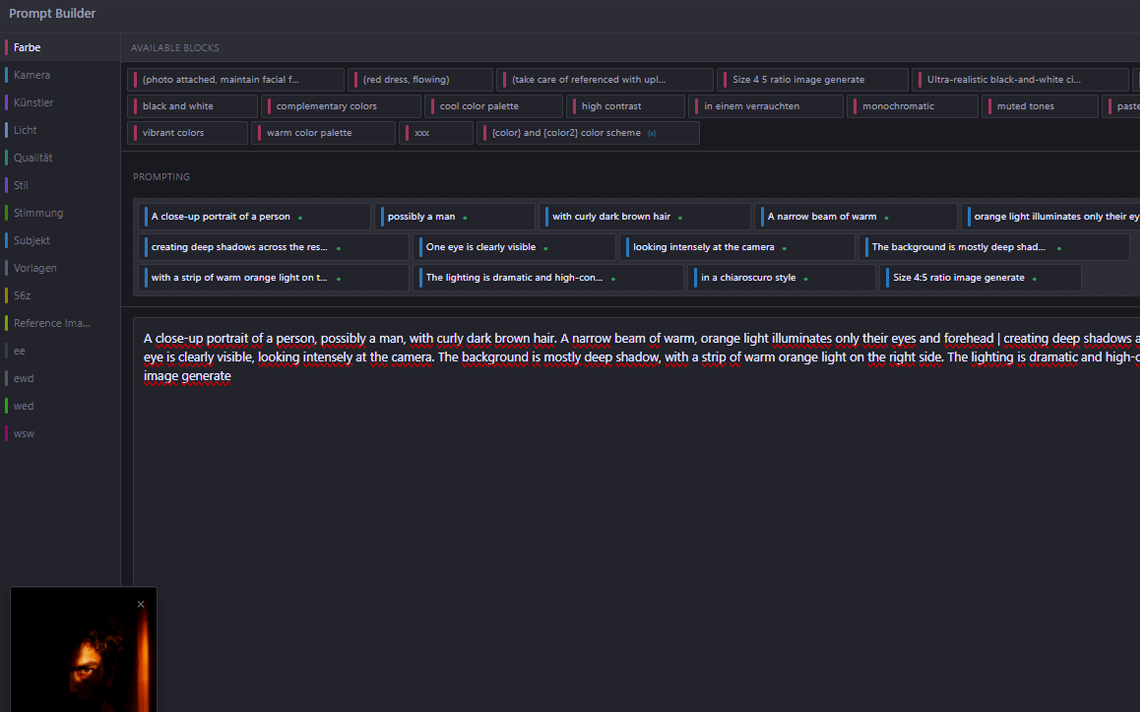Click 'Size 4:5 ratio image generate' prompt block
Viewport: 1140px width, 712px height.
(958, 278)
